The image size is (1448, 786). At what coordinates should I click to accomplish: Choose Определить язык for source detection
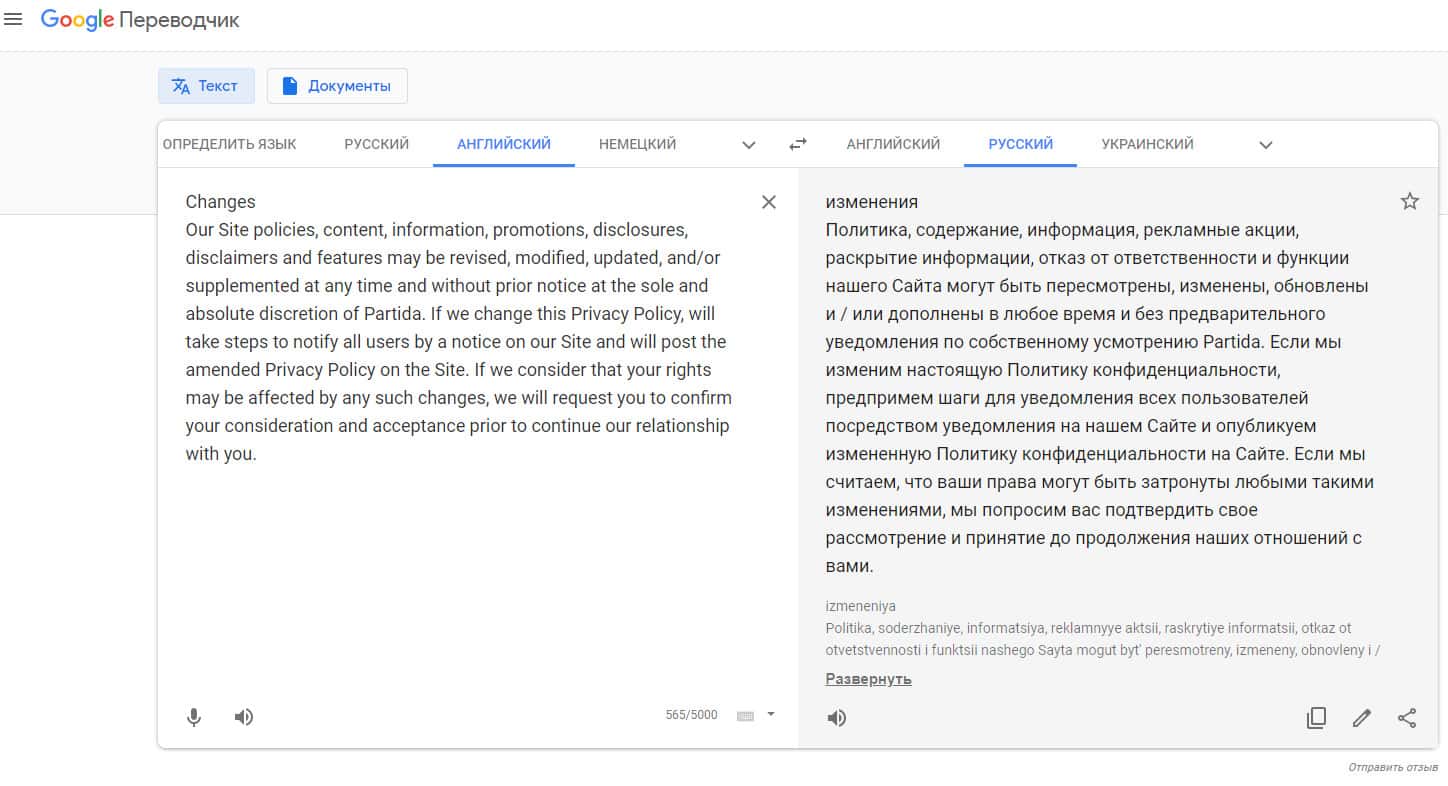tap(229, 144)
